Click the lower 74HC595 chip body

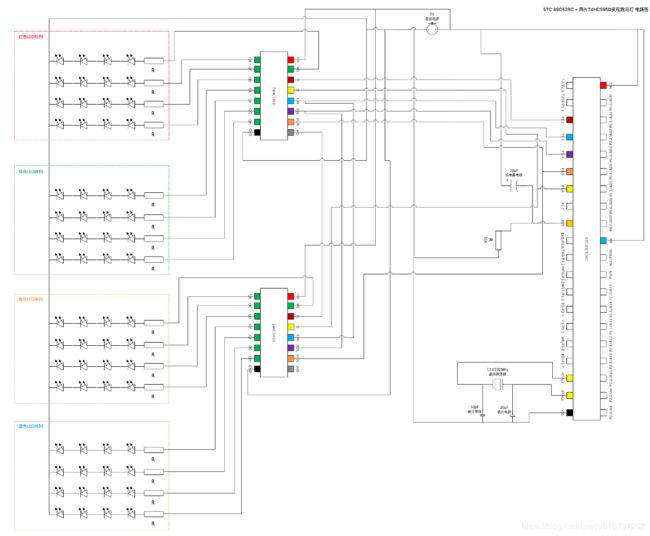[x=274, y=332]
